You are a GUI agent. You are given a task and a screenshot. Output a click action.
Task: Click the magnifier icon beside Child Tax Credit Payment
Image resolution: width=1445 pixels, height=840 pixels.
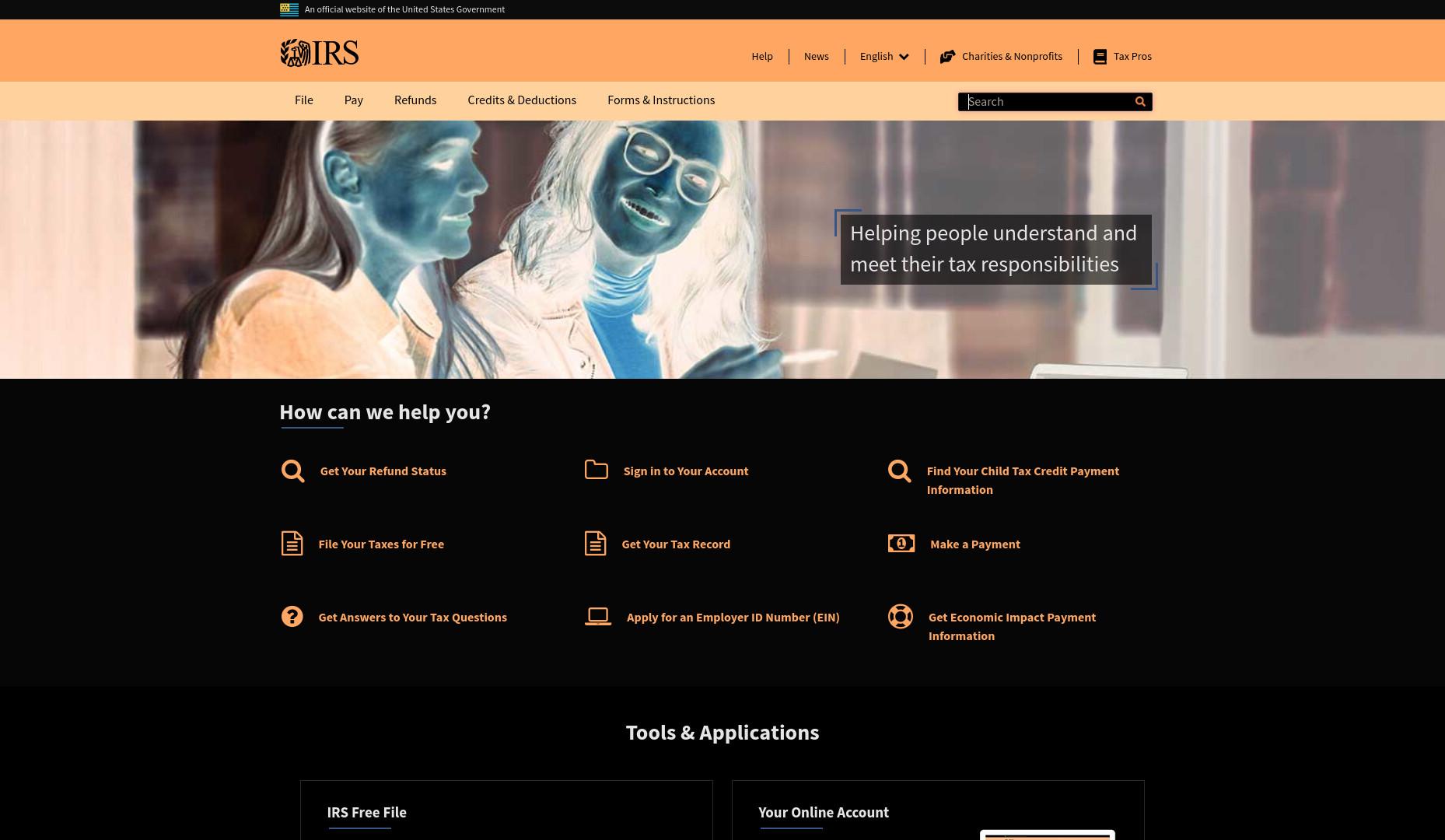pyautogui.click(x=900, y=471)
